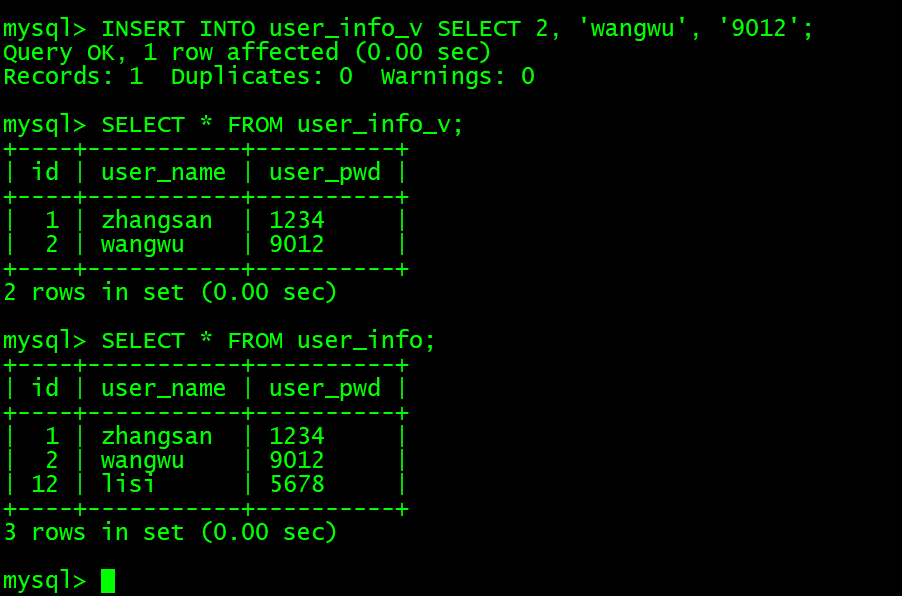Click the user_pwd header in first table
The width and height of the screenshot is (902, 596).
pos(325,173)
